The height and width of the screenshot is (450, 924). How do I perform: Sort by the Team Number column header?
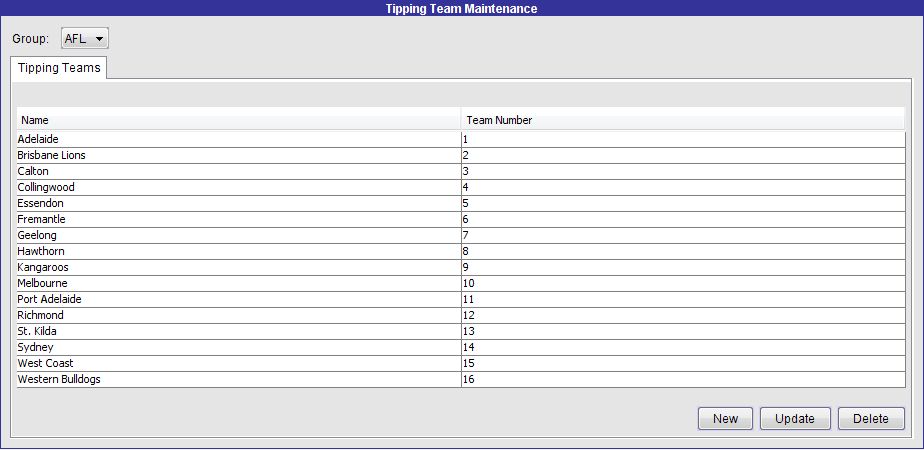tap(682, 120)
